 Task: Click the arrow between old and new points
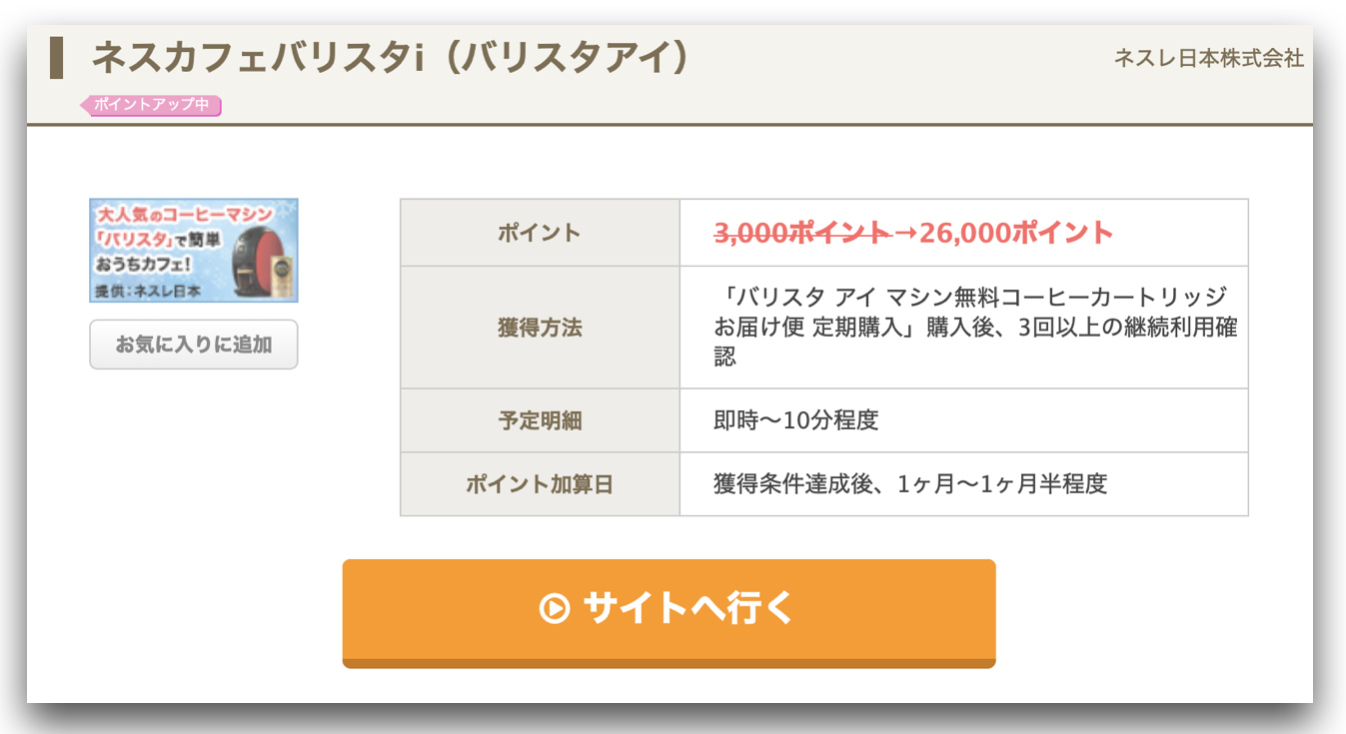point(905,233)
